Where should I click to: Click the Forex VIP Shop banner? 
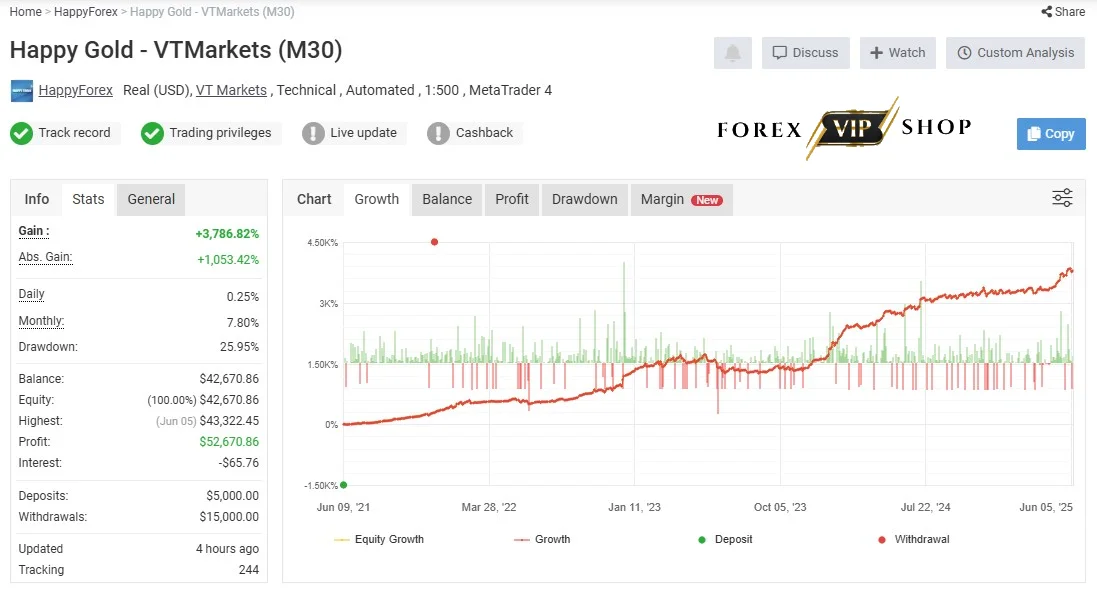tap(844, 129)
